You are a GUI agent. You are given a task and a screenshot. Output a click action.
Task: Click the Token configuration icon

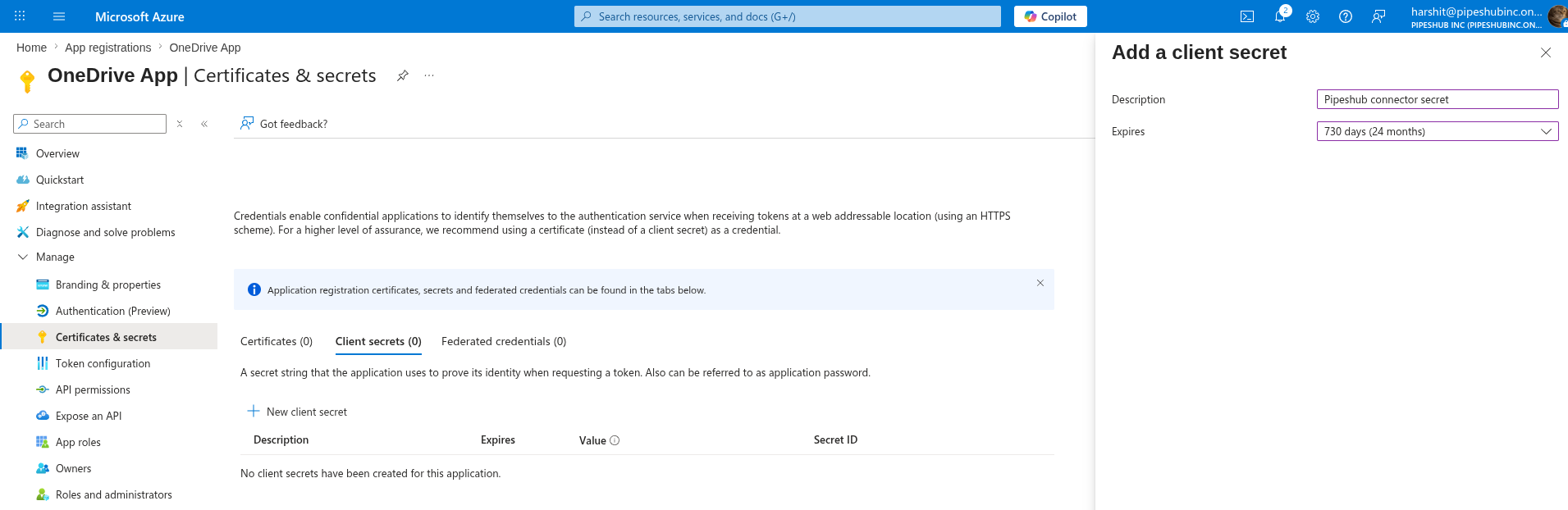pos(42,363)
